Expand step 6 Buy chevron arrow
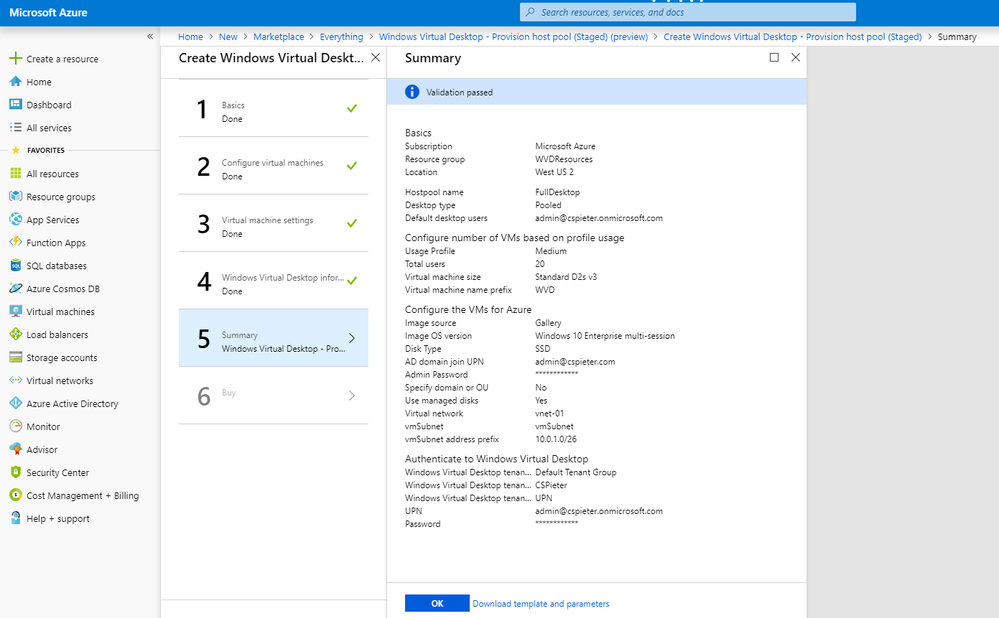The width and height of the screenshot is (999, 618). point(352,396)
